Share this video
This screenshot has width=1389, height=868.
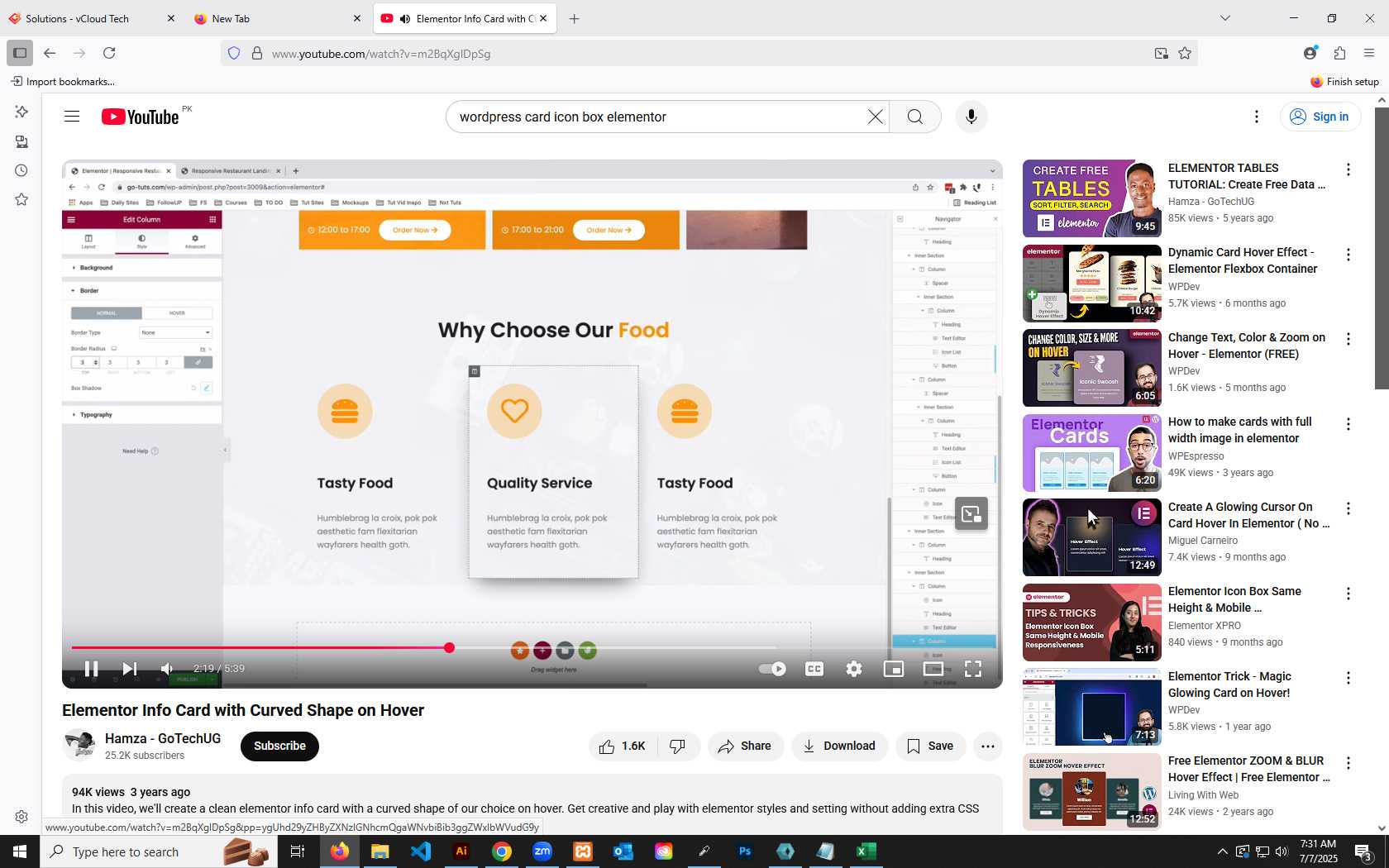pos(745,746)
